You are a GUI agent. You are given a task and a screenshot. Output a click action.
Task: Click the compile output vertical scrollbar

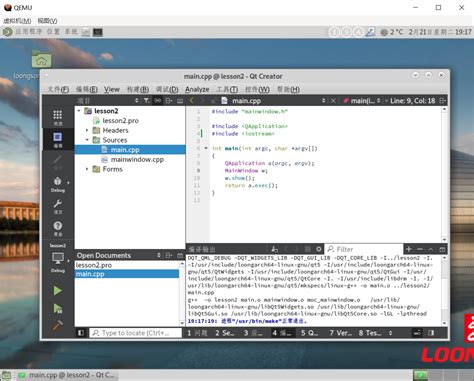tap(444, 290)
